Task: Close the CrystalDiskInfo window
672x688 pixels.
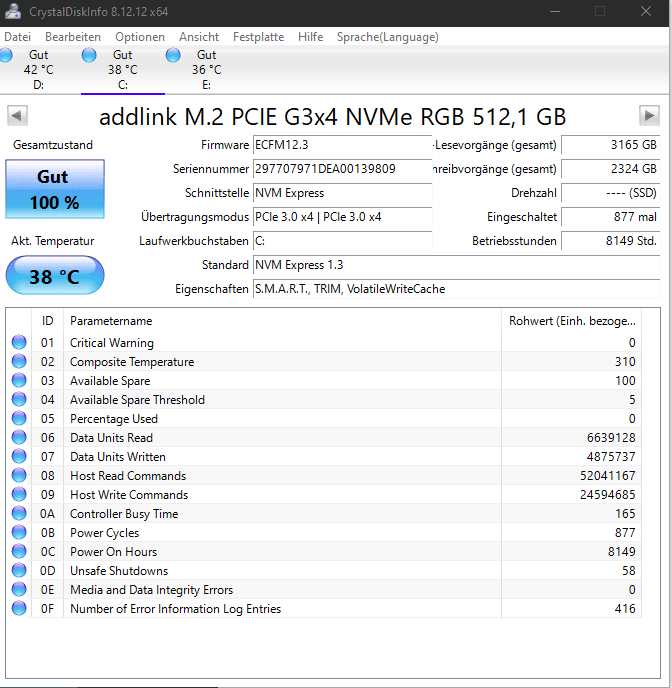Action: coord(646,11)
